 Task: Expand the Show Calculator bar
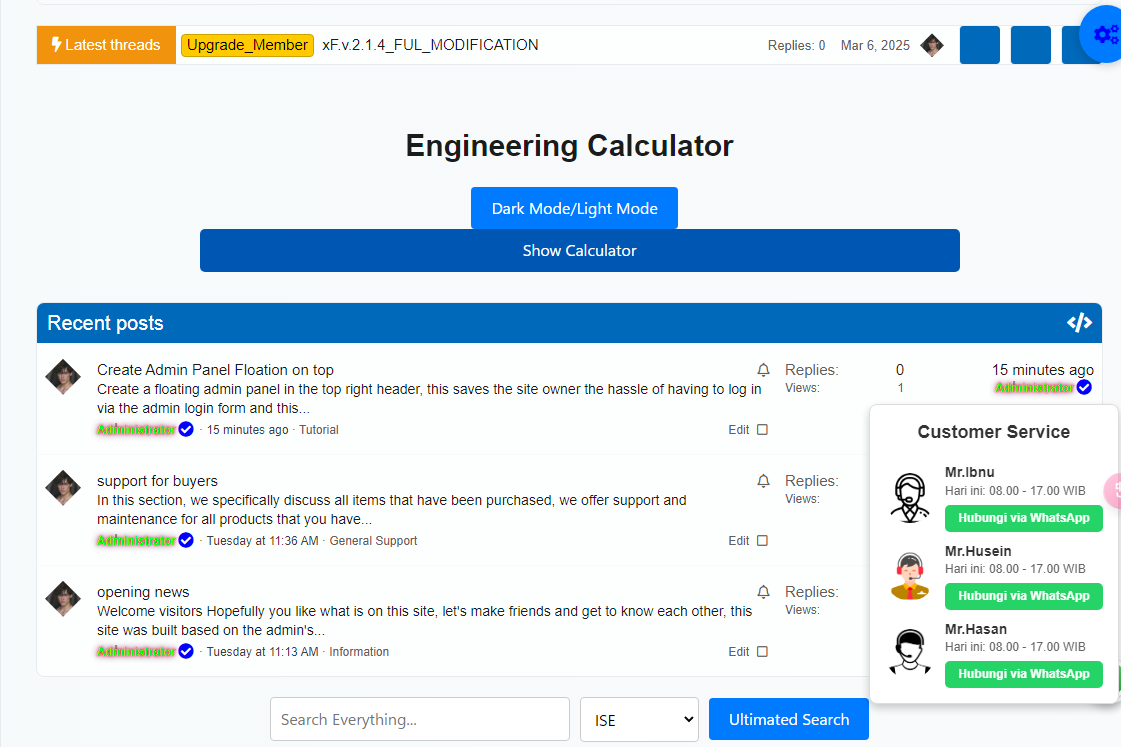coord(579,250)
